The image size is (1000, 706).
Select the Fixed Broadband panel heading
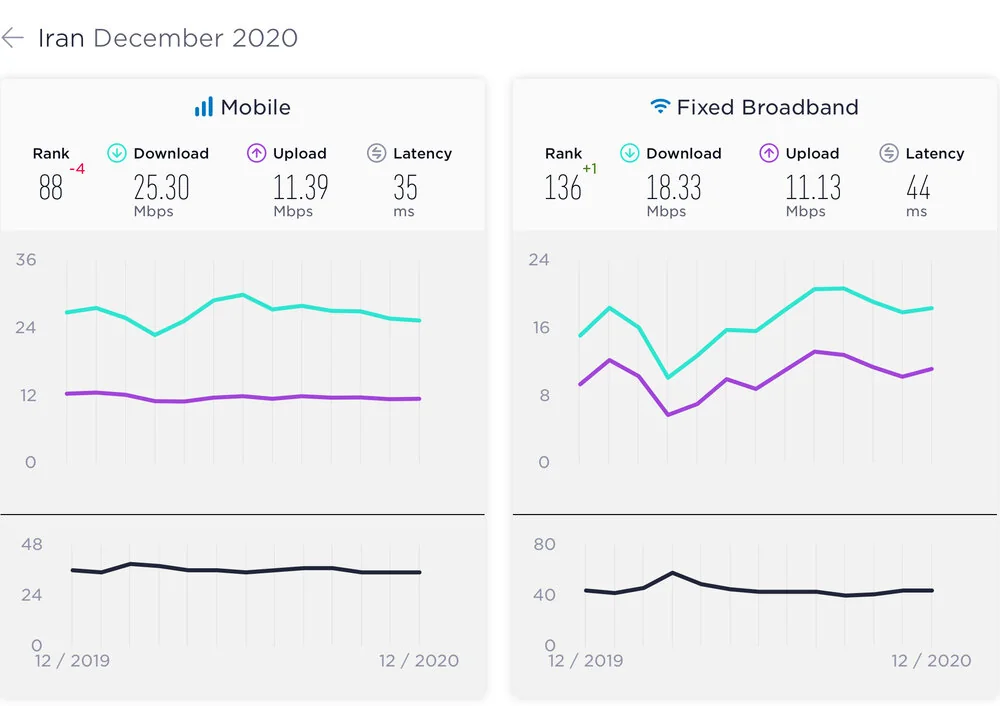[767, 107]
